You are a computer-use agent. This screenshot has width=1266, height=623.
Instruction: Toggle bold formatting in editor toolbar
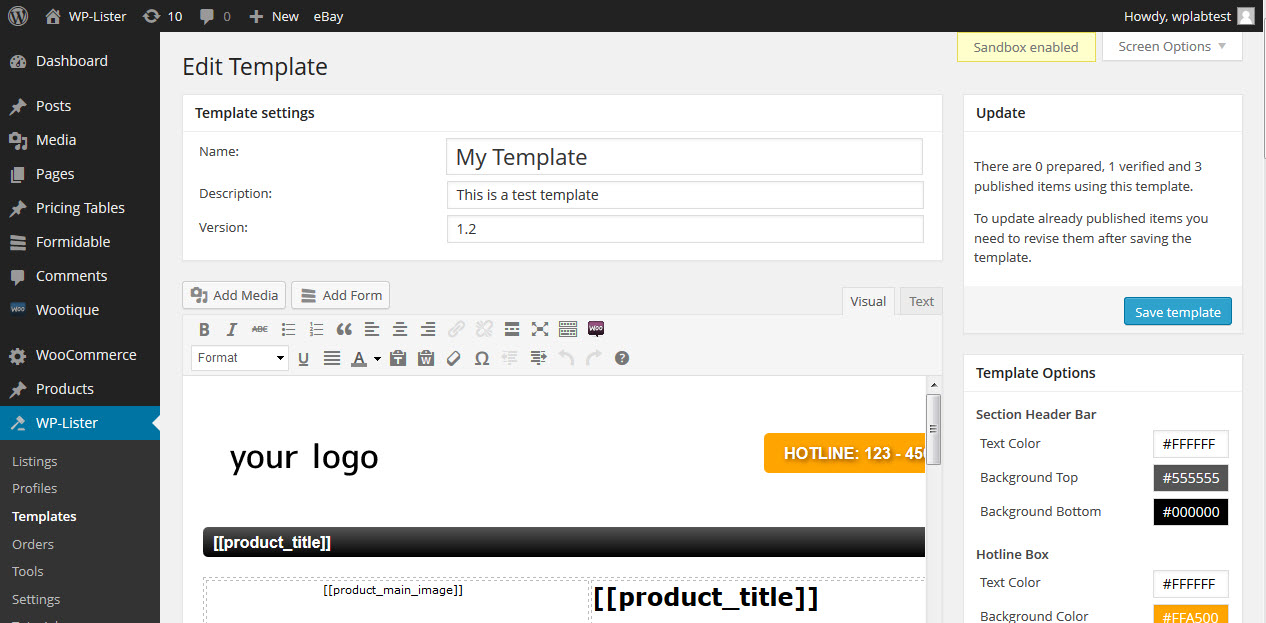point(204,329)
